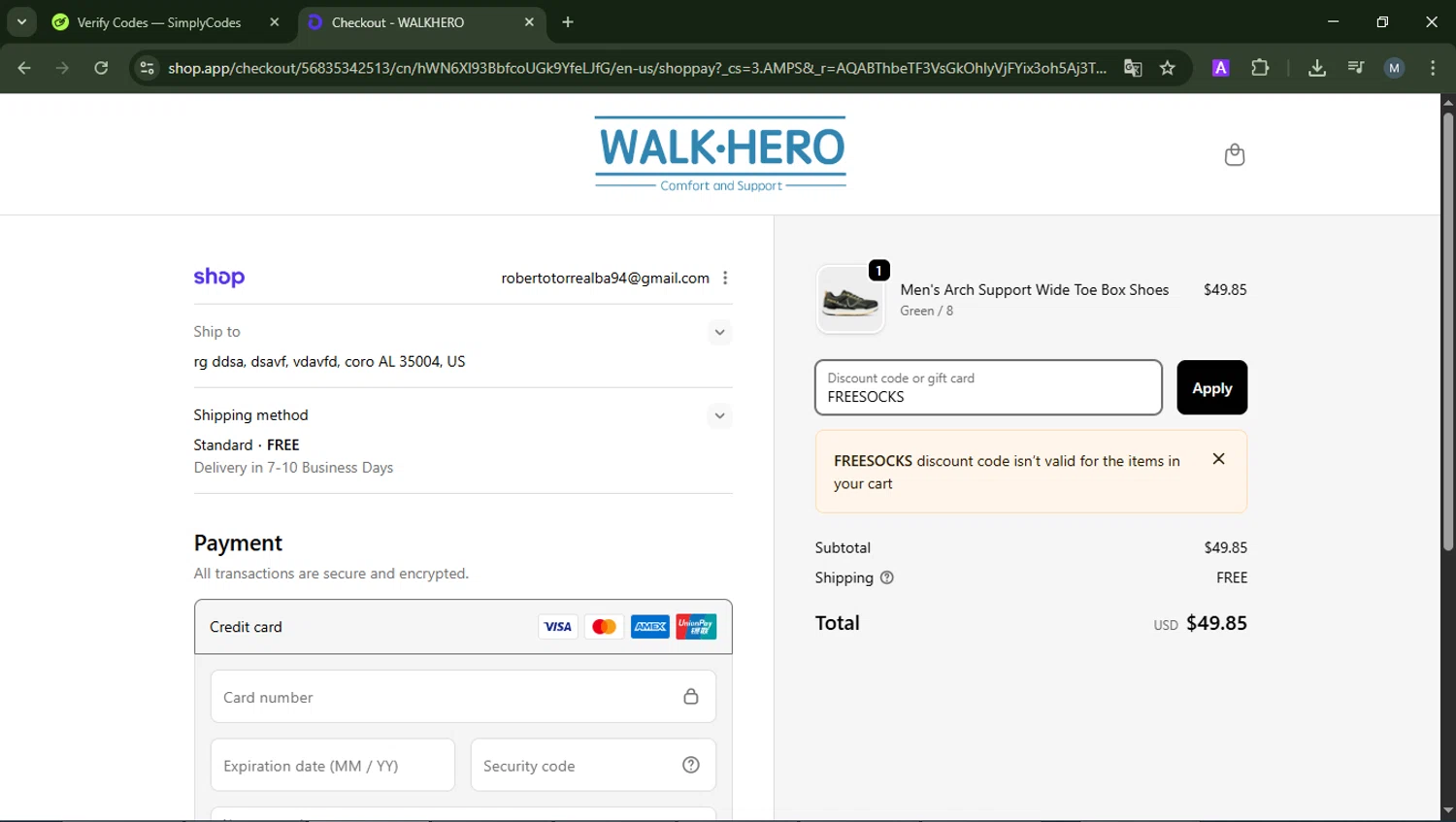The height and width of the screenshot is (822, 1456).
Task: Click the bold total amount $49.85
Action: (1216, 623)
